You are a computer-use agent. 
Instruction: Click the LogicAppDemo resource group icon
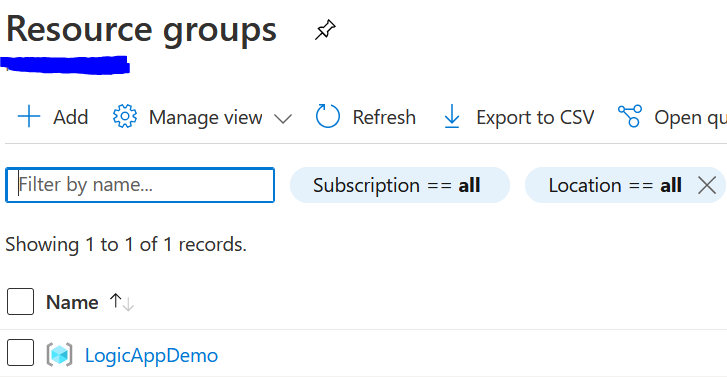60,355
